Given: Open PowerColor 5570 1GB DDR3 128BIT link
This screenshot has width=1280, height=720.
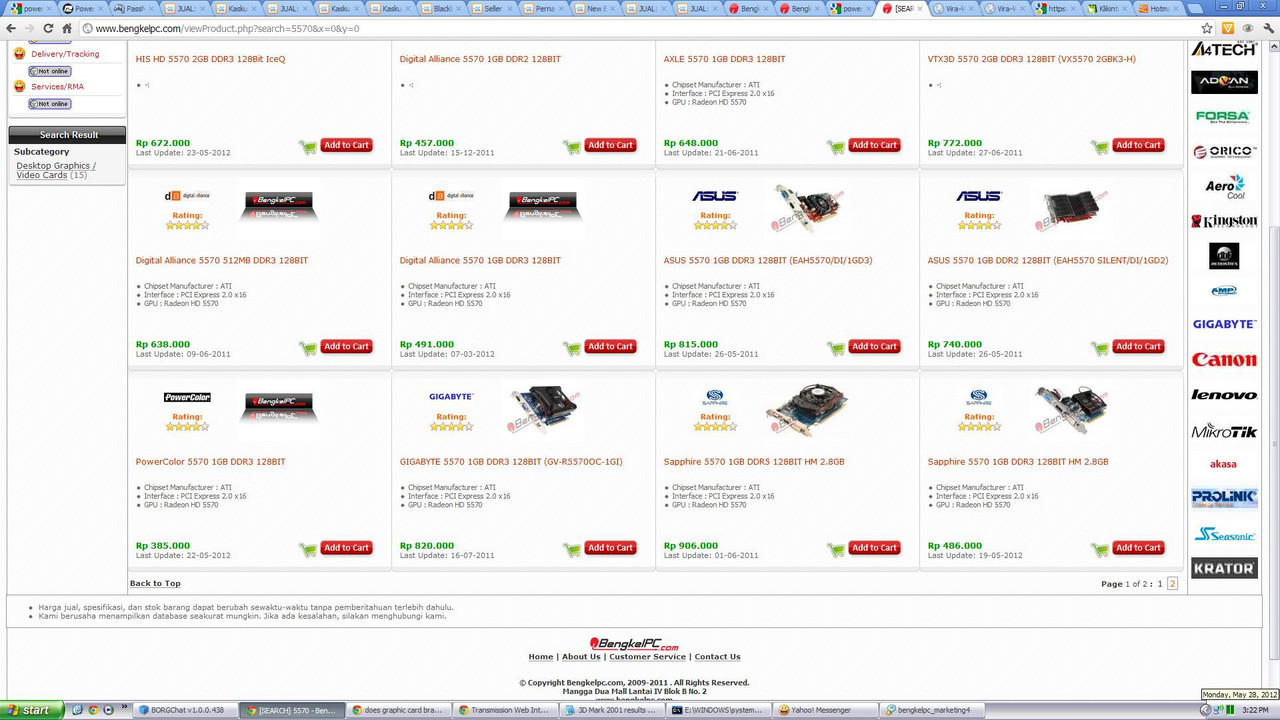Looking at the screenshot, I should tap(211, 462).
